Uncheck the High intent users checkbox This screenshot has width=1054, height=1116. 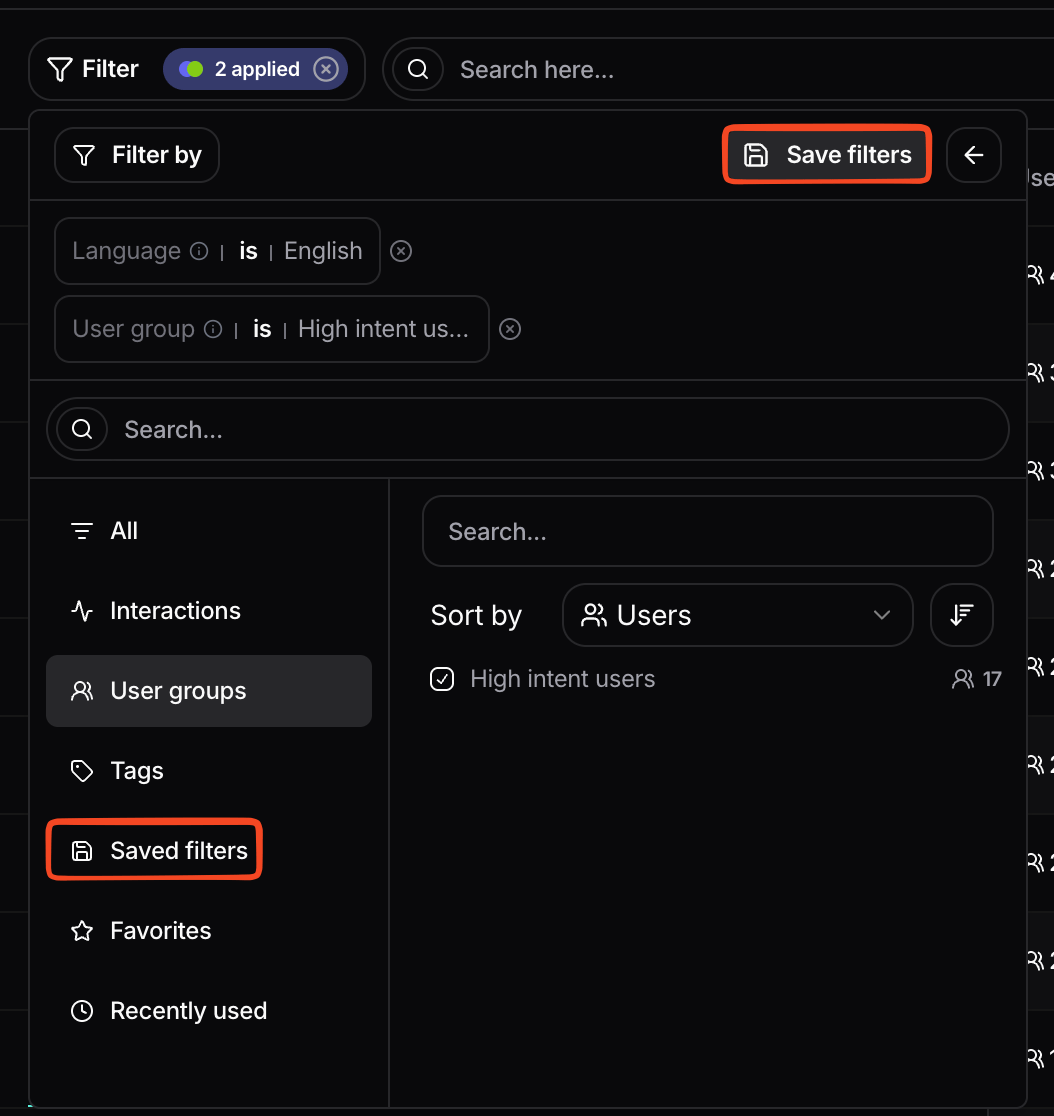[x=442, y=679]
